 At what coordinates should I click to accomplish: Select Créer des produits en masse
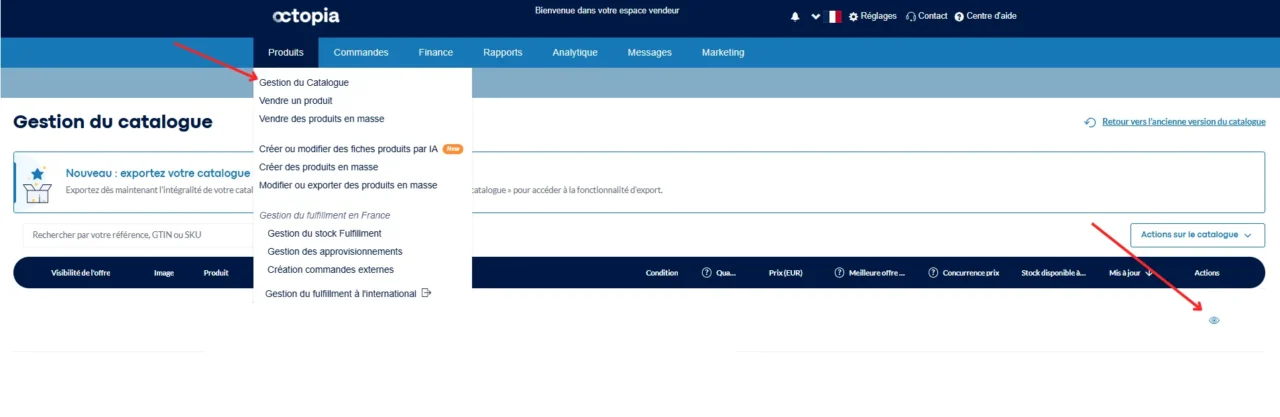click(318, 167)
